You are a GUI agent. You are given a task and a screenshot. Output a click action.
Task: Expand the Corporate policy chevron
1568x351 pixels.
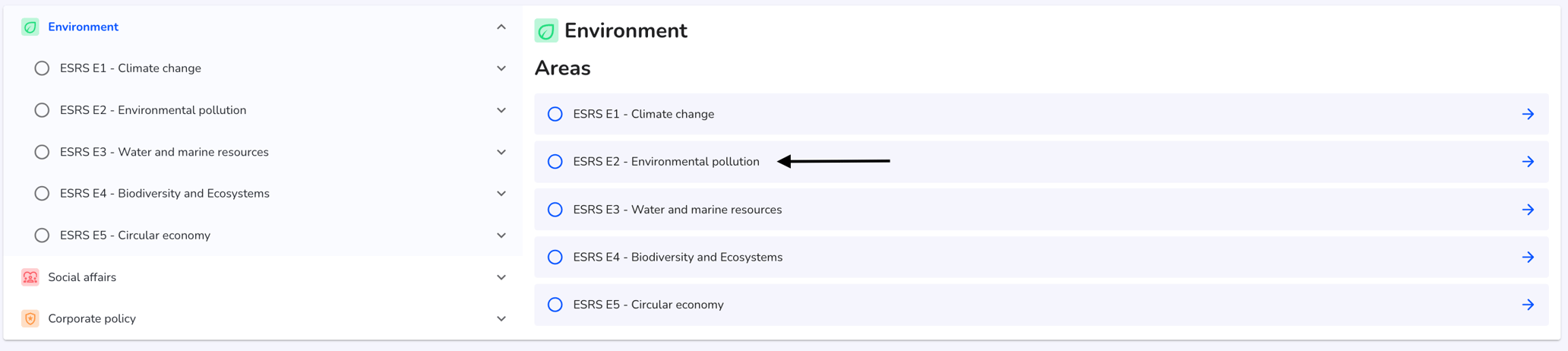501,319
